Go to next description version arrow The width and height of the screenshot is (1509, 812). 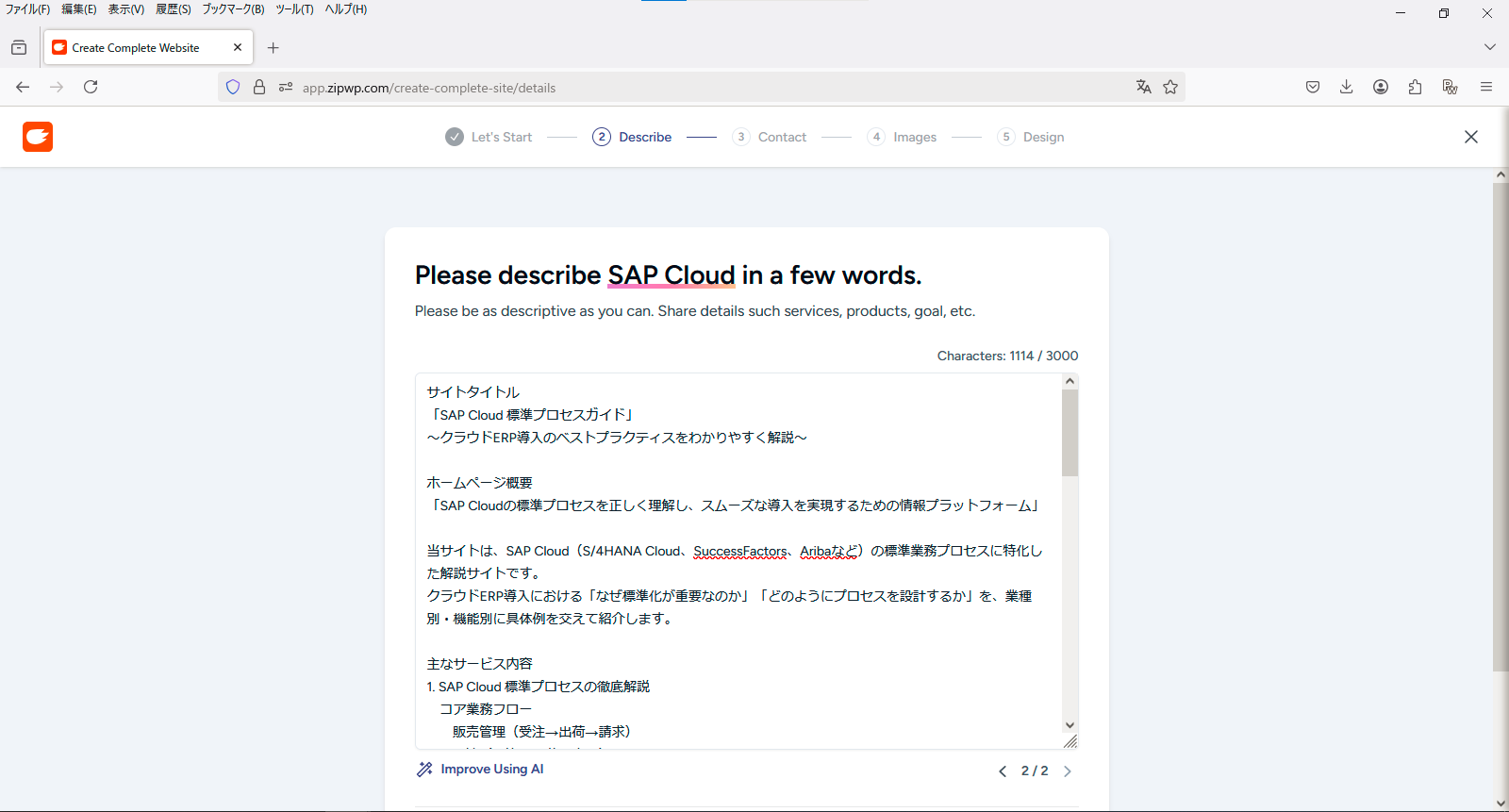coord(1068,771)
